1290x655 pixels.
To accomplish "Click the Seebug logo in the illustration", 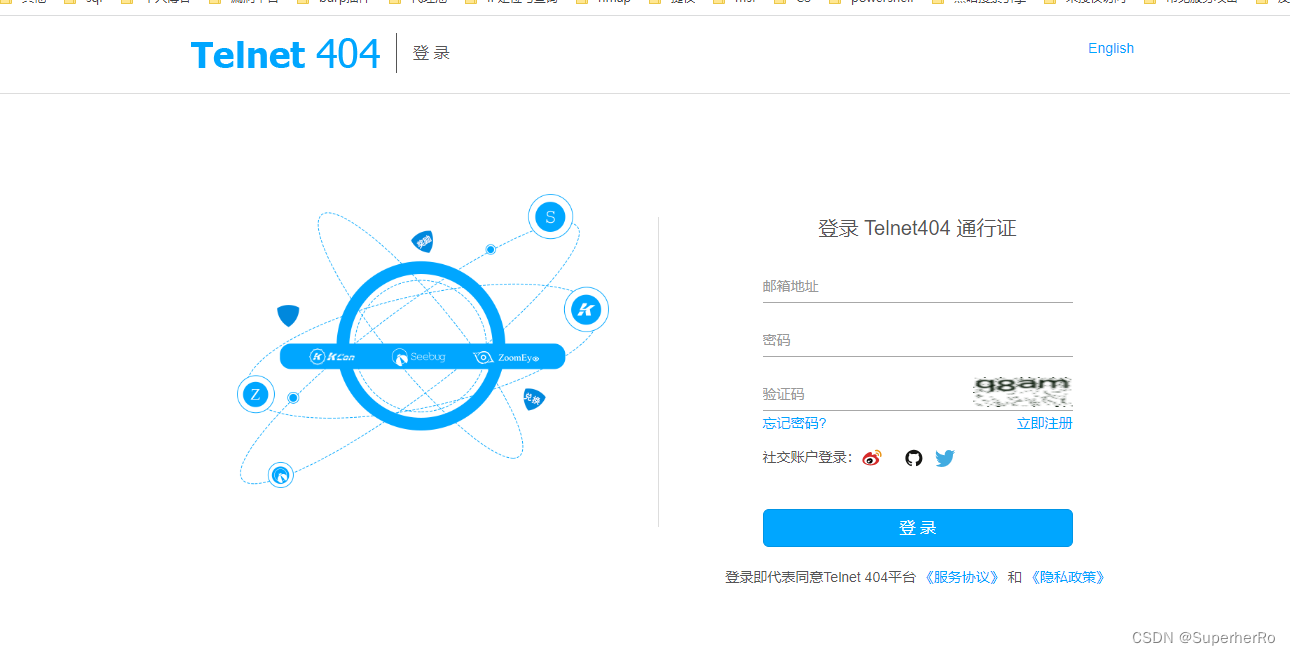I will (x=419, y=357).
